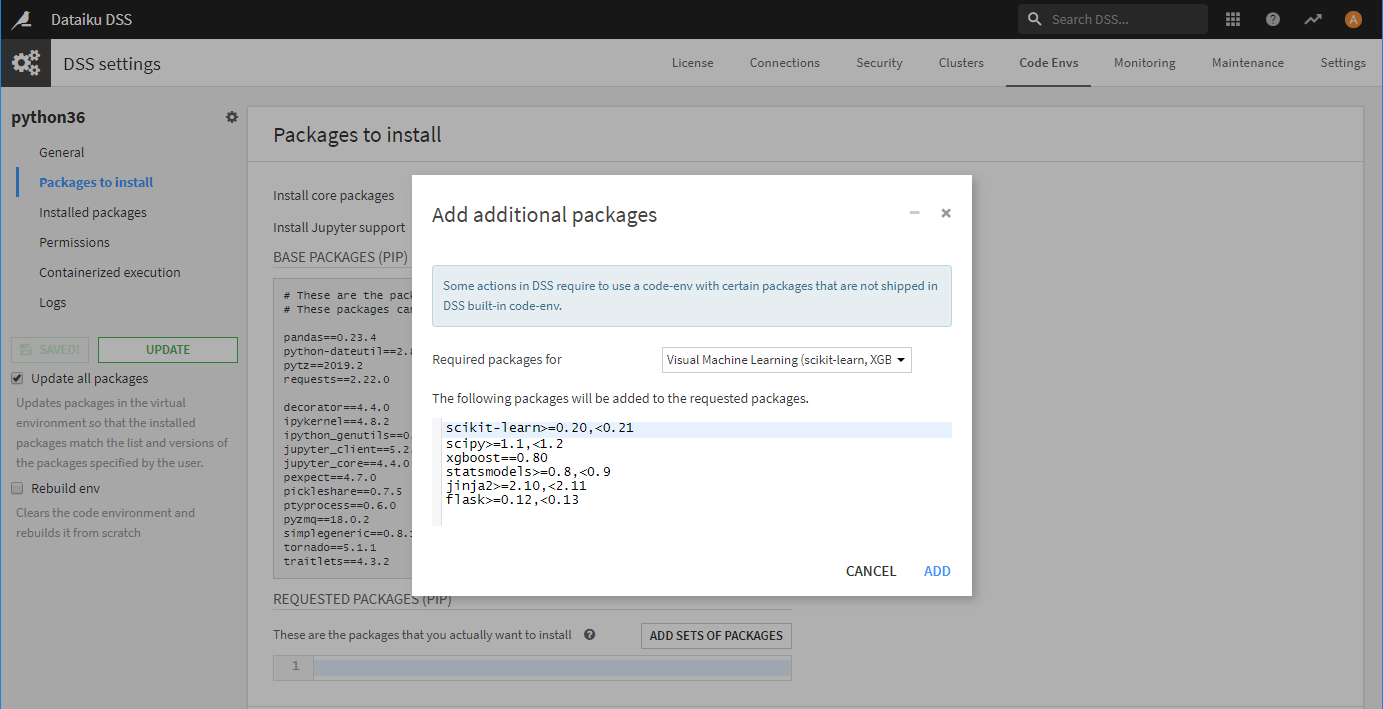The image size is (1383, 709).
Task: Click the SAVED! button
Action: tap(51, 350)
